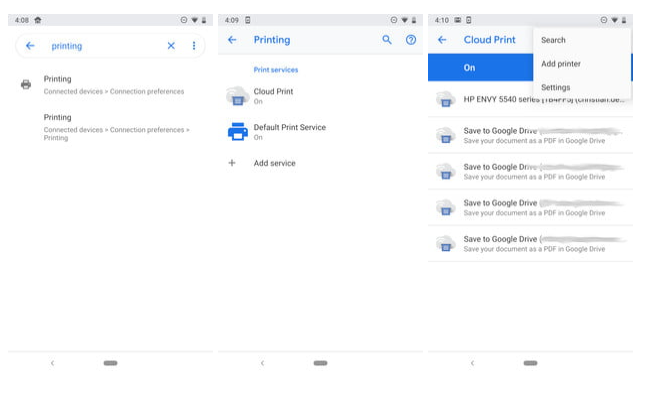Click Cloud Print title in toolbar
This screenshot has height=409, width=652.
click(x=489, y=40)
